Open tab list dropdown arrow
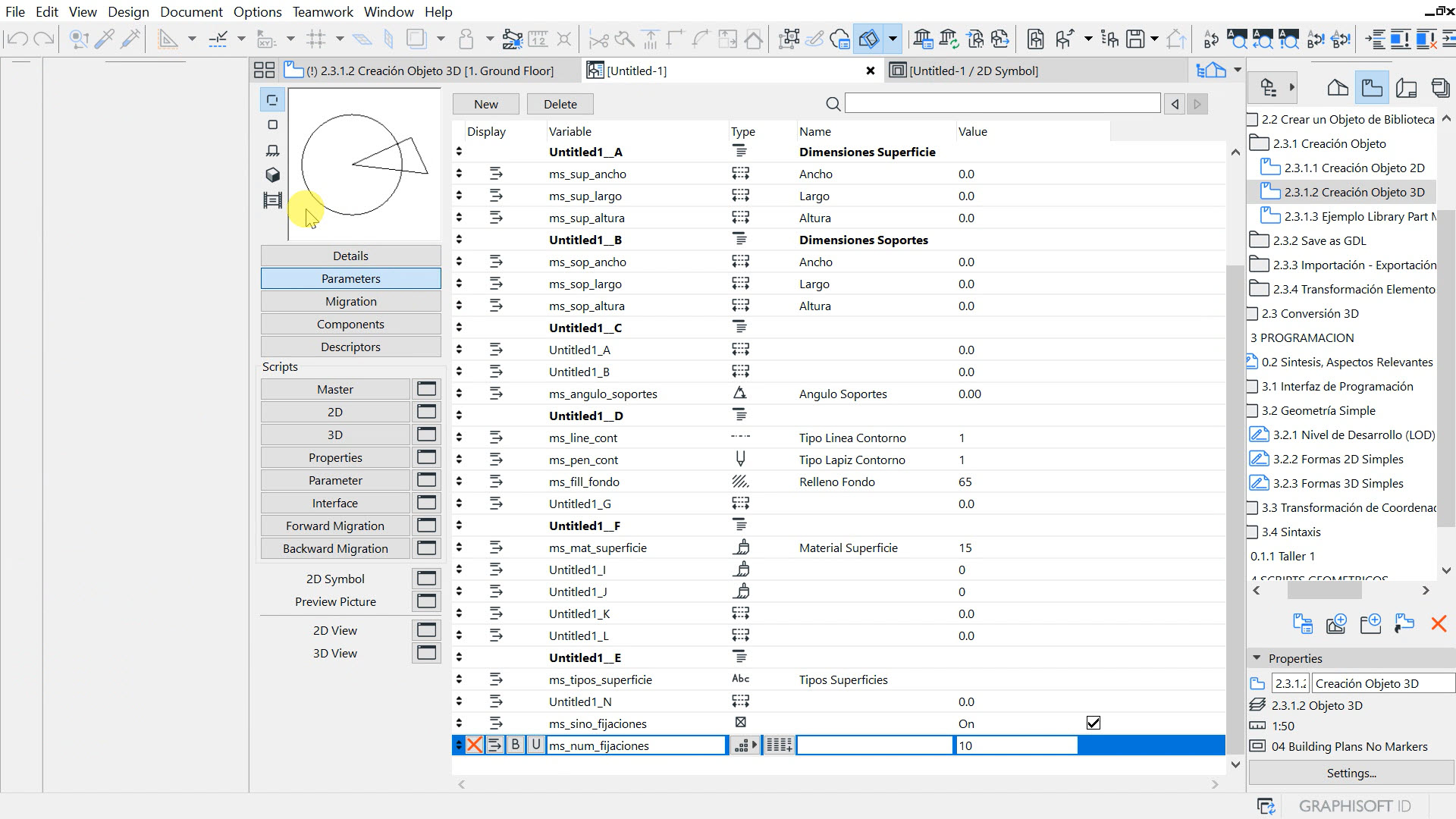 click(1238, 70)
